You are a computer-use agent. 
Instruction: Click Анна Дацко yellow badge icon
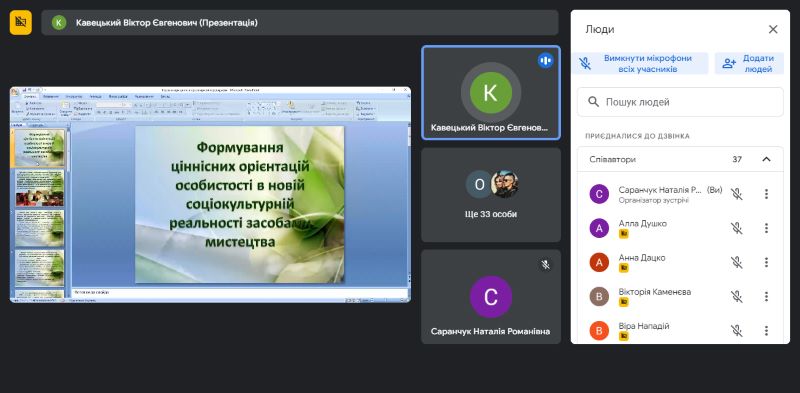(623, 268)
